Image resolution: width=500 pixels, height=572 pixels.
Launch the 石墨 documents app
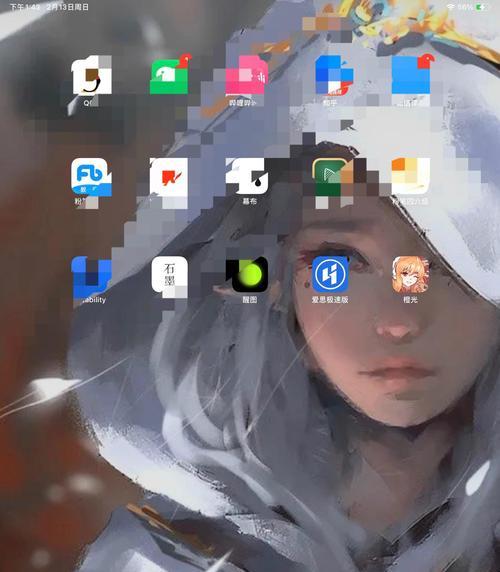[x=170, y=275]
